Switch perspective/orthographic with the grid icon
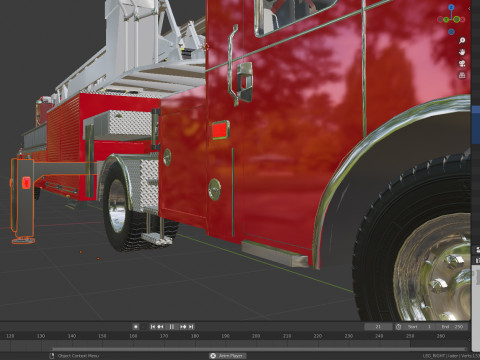480x360 pixels. coord(462,75)
